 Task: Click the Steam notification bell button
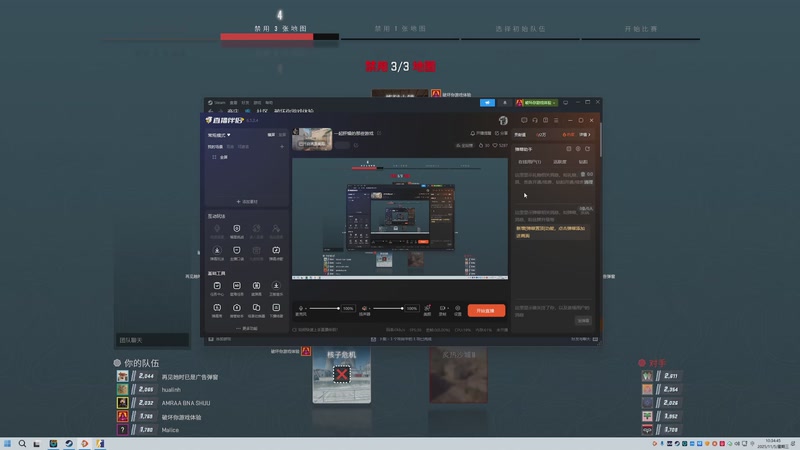coord(505,103)
